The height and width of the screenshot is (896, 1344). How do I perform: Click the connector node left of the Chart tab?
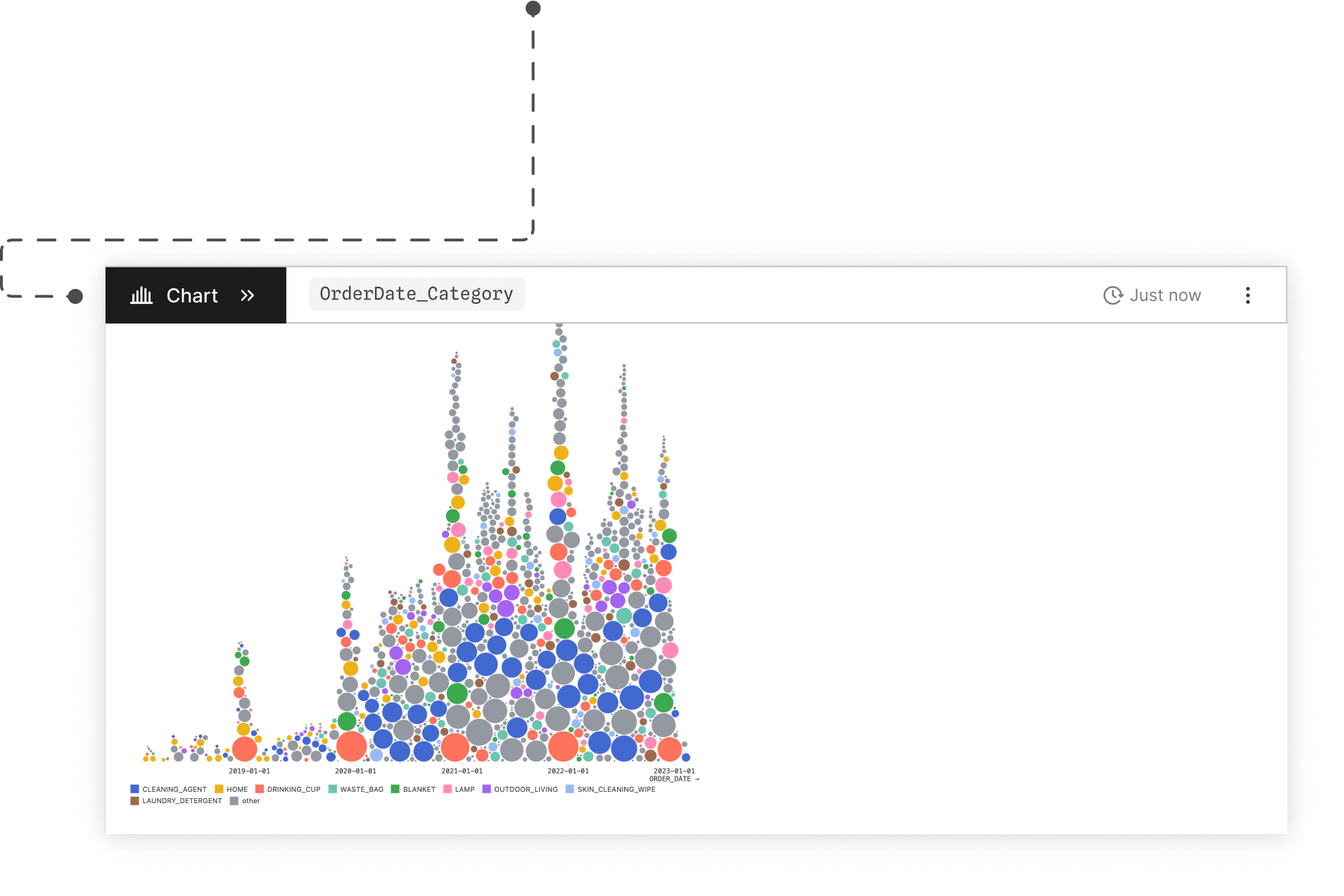point(75,296)
